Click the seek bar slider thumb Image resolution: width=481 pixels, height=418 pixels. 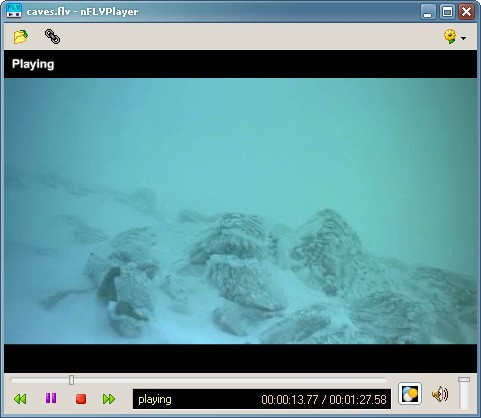71,380
